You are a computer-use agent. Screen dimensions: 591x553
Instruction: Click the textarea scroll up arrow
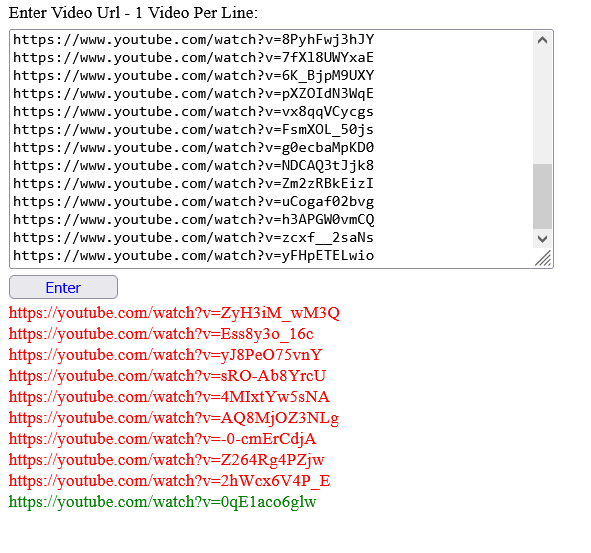click(542, 40)
